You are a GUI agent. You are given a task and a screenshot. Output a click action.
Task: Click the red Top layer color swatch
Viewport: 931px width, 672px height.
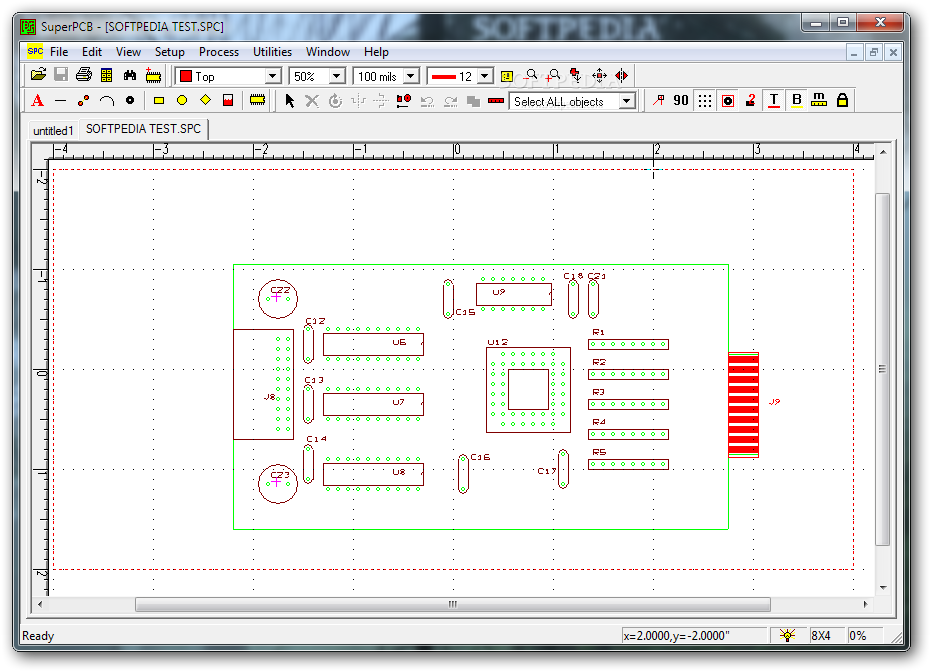tap(186, 76)
